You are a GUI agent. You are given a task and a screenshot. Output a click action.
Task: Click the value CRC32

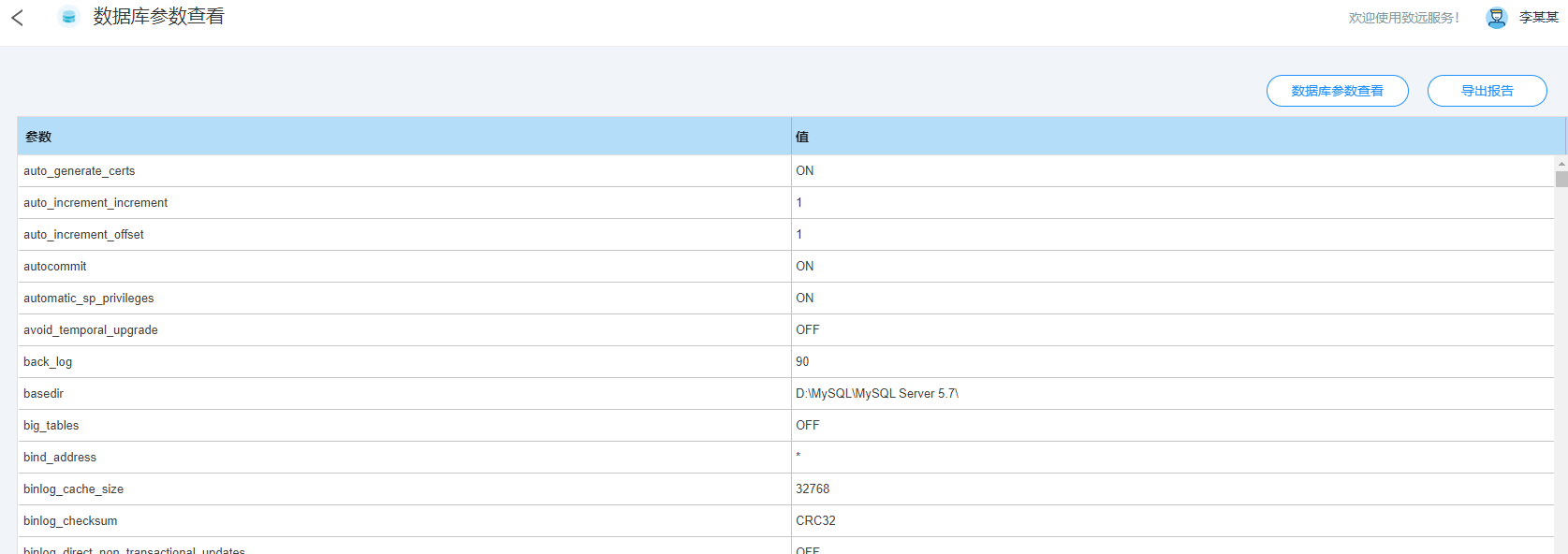pyautogui.click(x=815, y=521)
